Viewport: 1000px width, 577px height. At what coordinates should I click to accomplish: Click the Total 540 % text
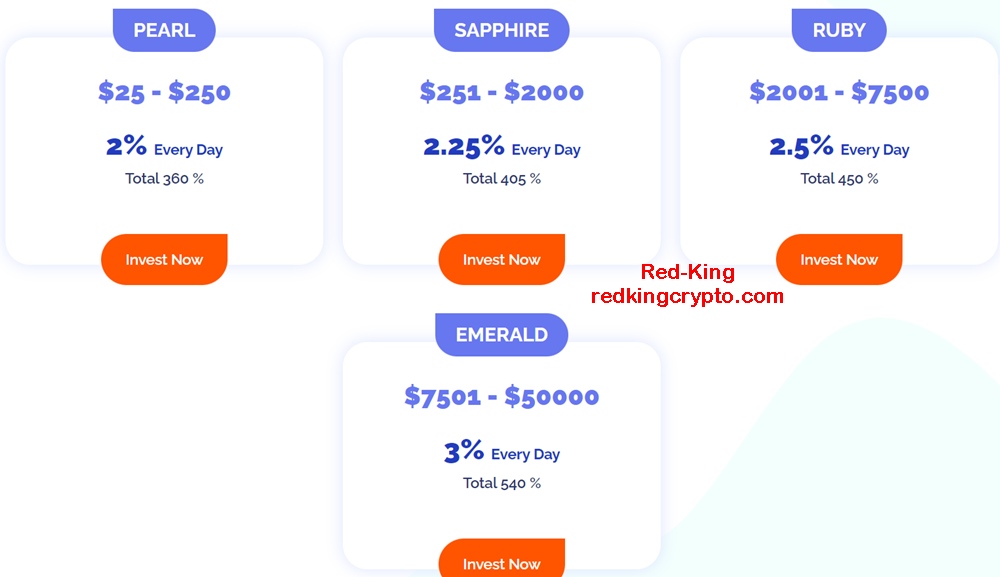coord(501,483)
